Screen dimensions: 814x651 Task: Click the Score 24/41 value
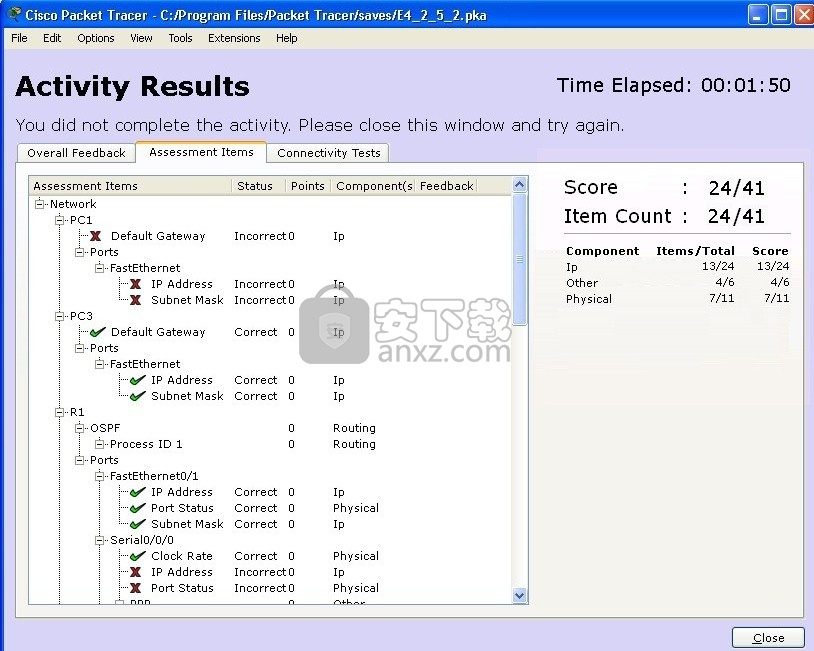[x=736, y=188]
